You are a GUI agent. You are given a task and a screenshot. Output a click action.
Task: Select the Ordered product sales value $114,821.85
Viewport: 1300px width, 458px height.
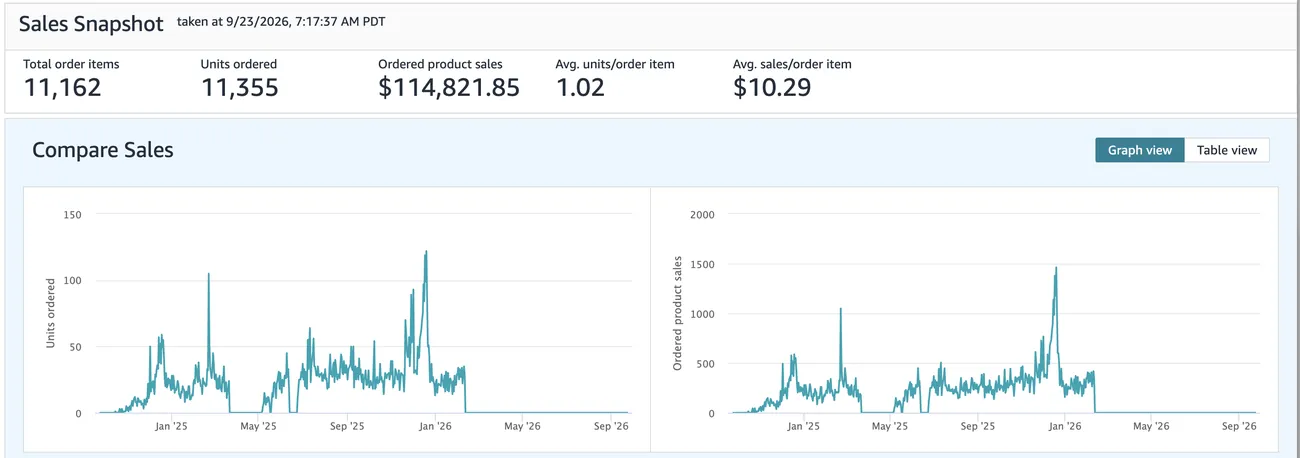[x=449, y=87]
